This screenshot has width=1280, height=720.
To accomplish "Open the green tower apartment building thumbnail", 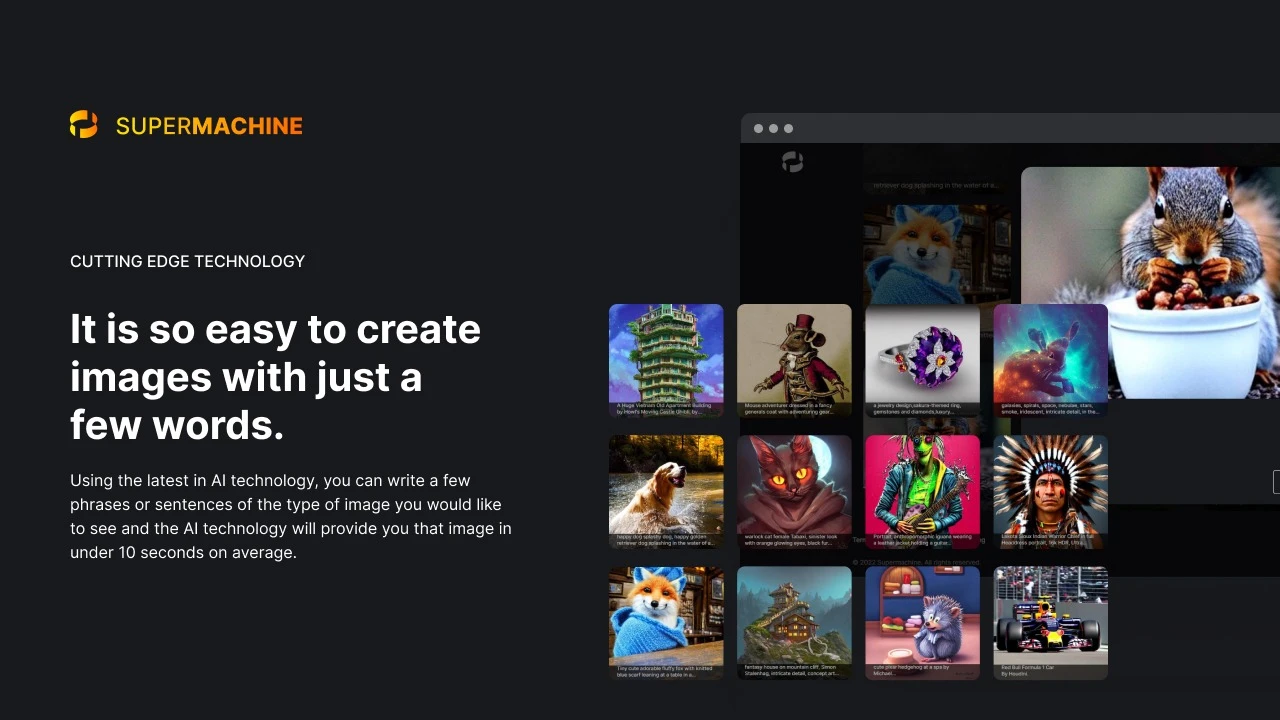I will point(666,360).
